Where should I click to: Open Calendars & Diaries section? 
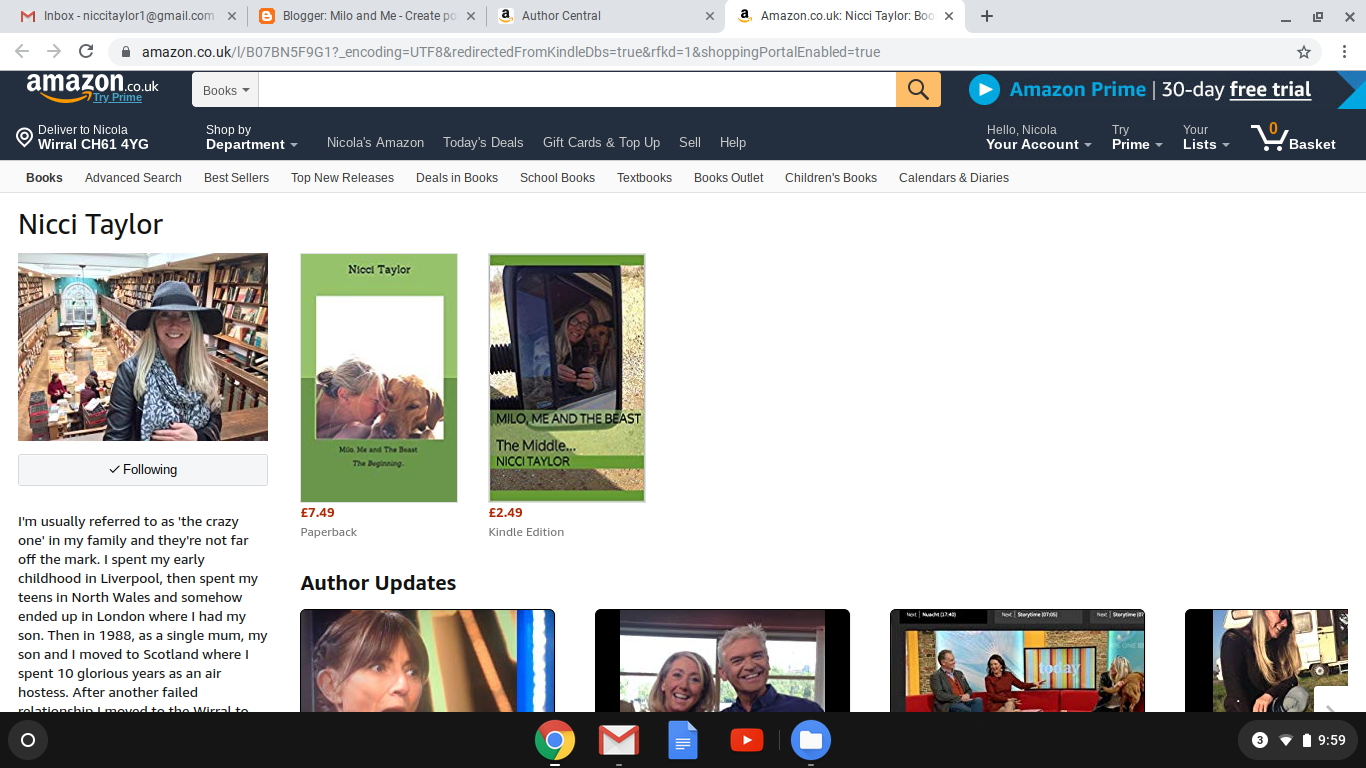954,178
